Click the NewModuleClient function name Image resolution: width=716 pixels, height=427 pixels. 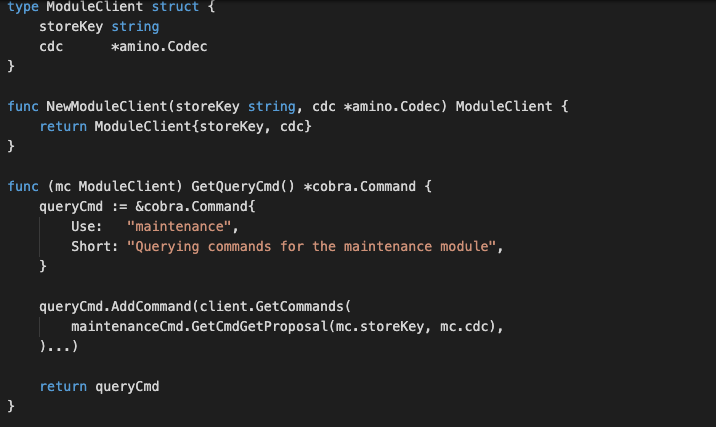(107, 106)
